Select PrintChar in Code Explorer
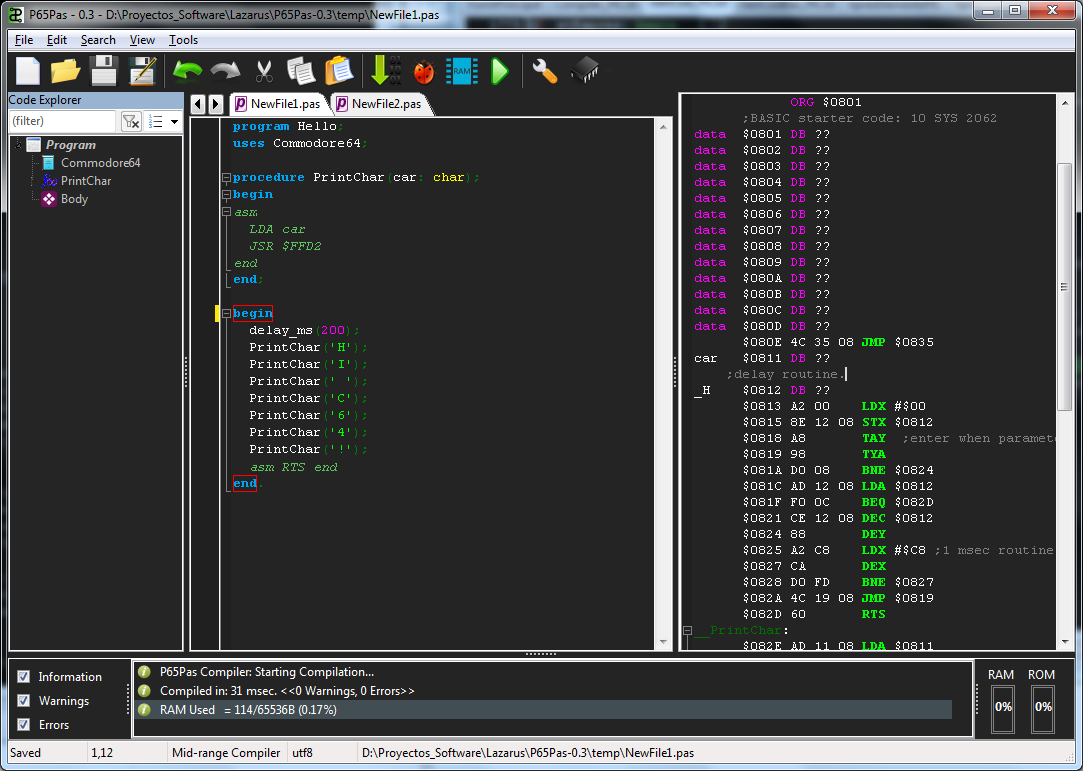This screenshot has width=1083, height=771. point(85,181)
